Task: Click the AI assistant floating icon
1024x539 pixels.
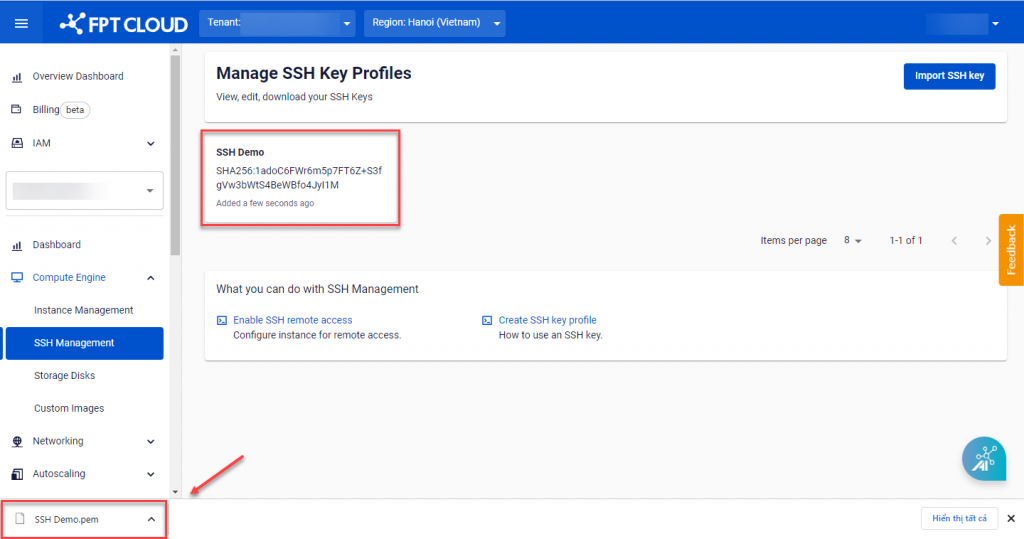Action: 983,459
